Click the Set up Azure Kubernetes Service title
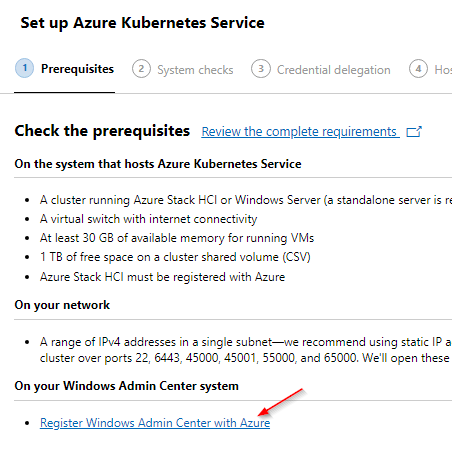Viewport: 452px width, 468px height. [142, 23]
